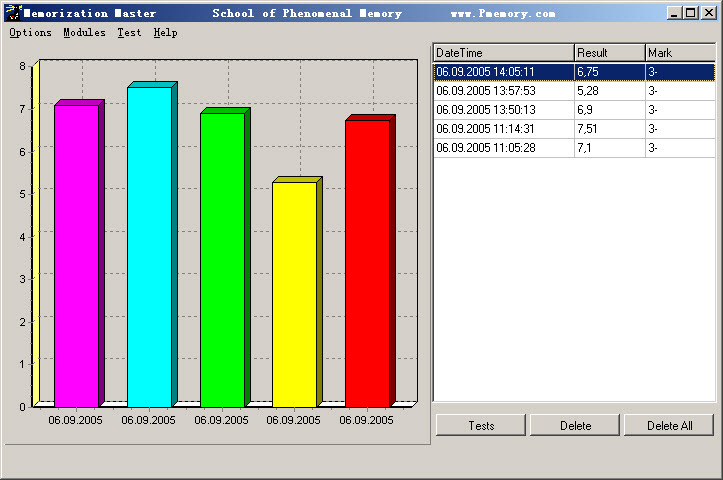The height and width of the screenshot is (480, 723).
Task: Click the Tests button
Action: [x=481, y=425]
